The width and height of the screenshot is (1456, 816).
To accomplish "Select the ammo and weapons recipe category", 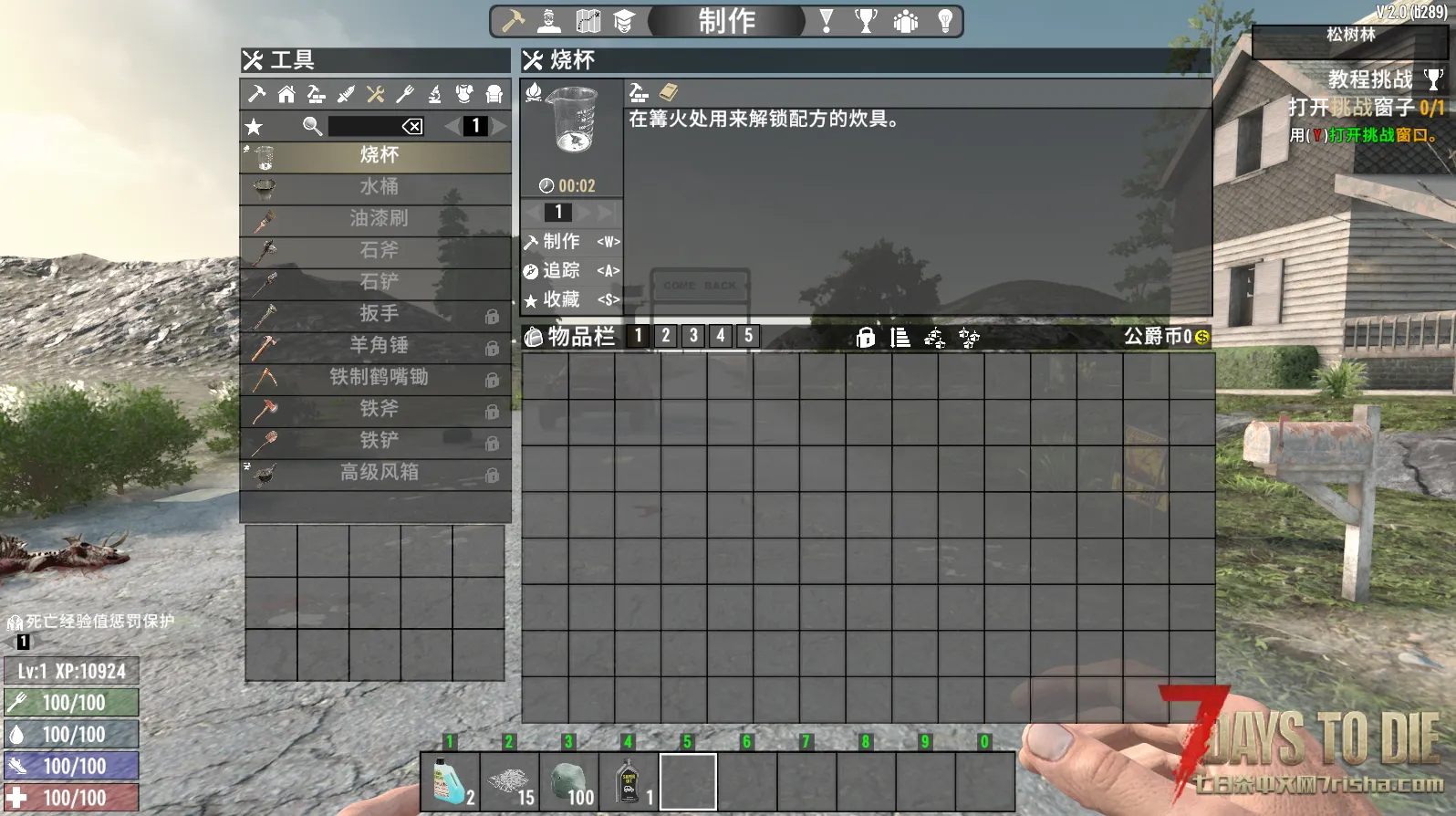I will pos(346,93).
